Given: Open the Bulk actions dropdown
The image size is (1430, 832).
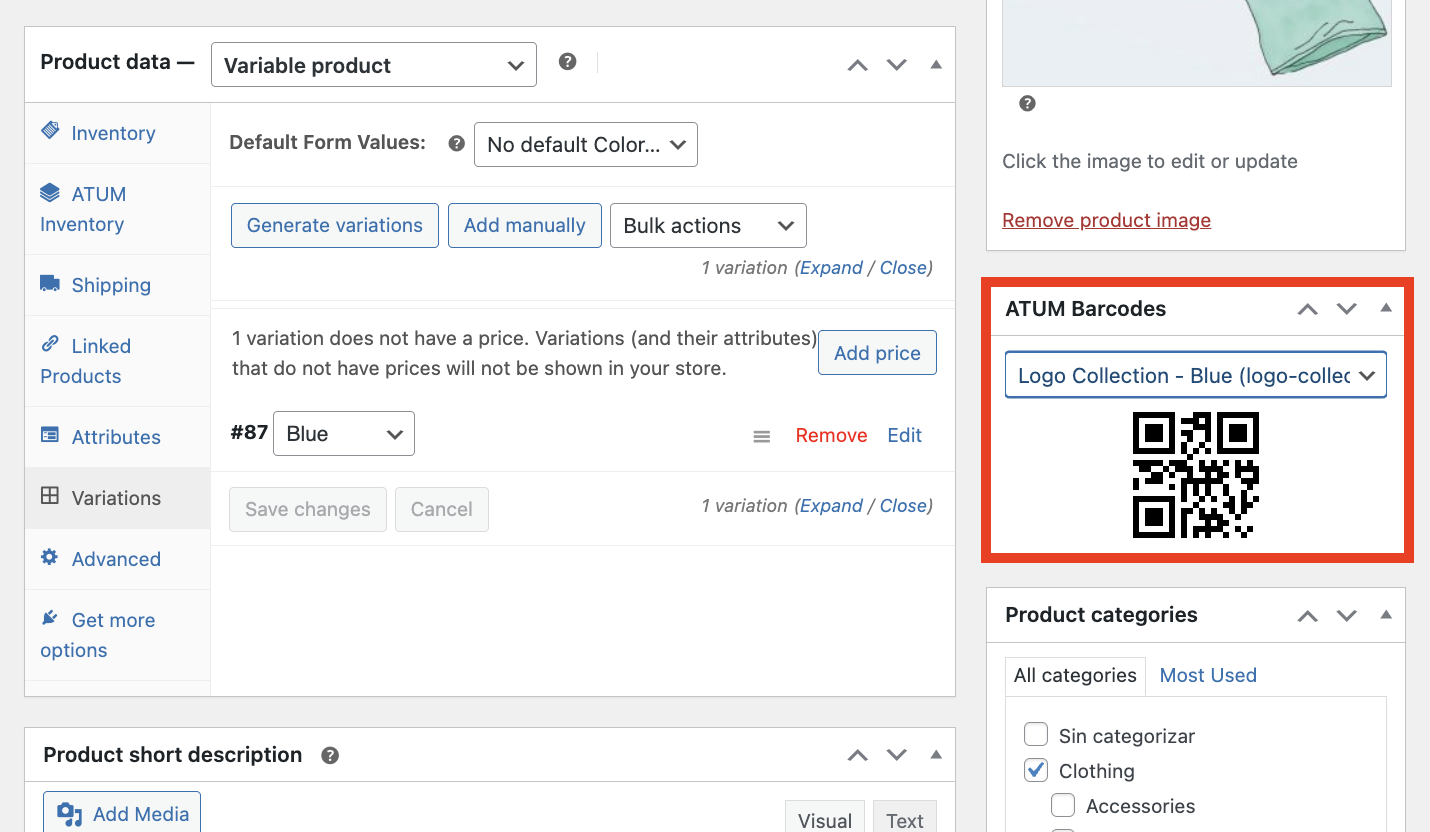Looking at the screenshot, I should tap(708, 226).
